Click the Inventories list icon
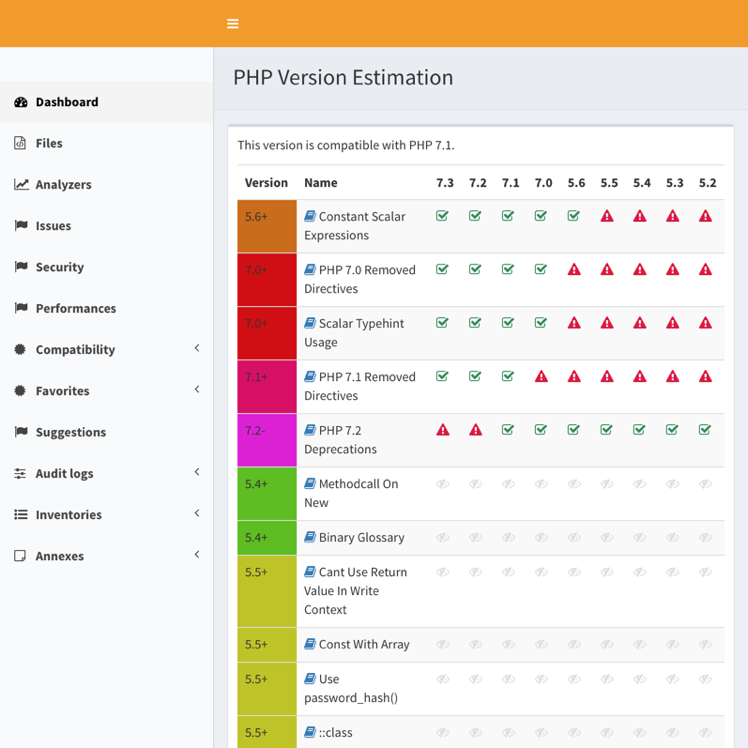This screenshot has width=748, height=748. (21, 514)
